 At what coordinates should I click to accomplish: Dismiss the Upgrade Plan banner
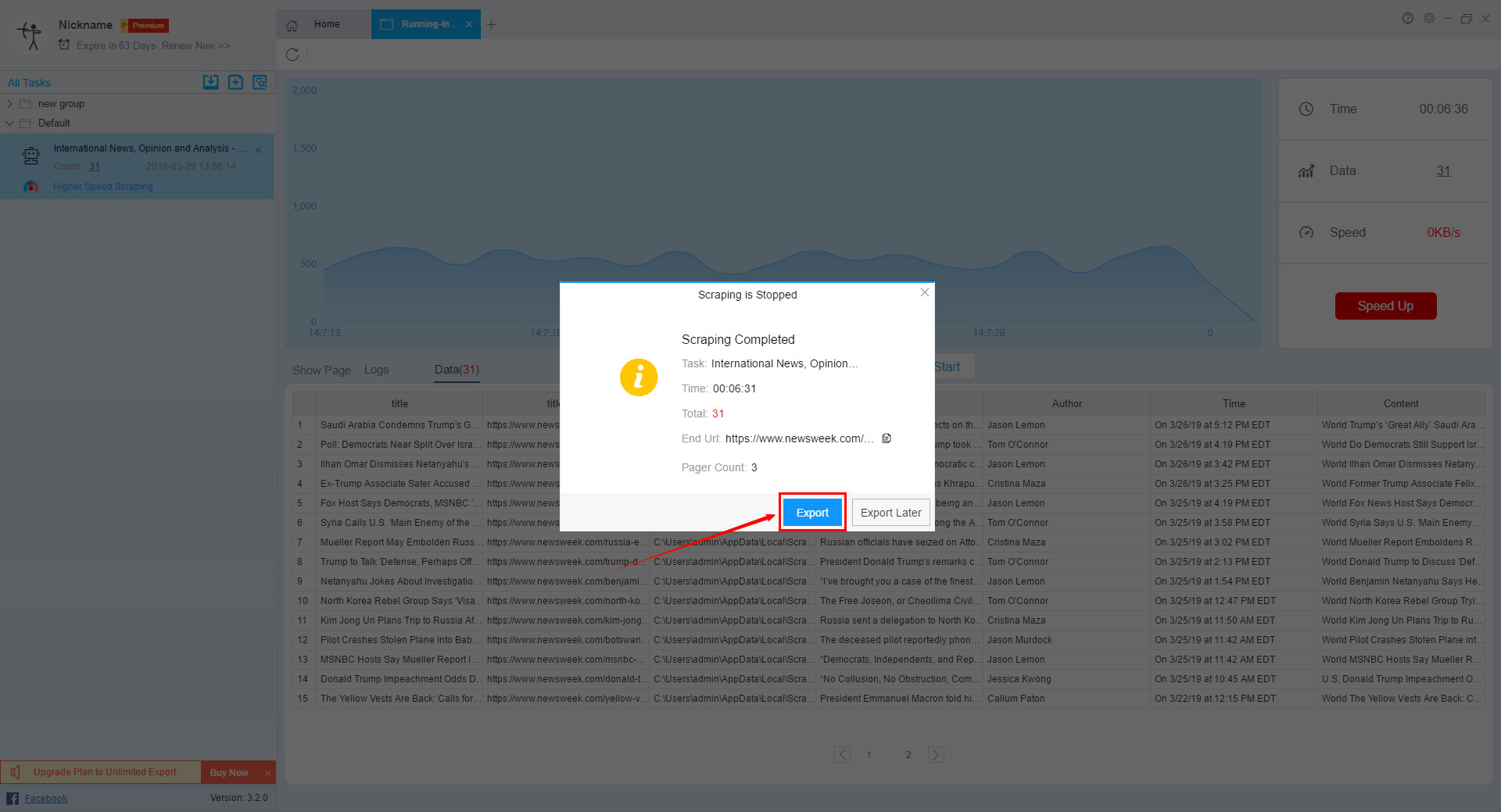[267, 773]
